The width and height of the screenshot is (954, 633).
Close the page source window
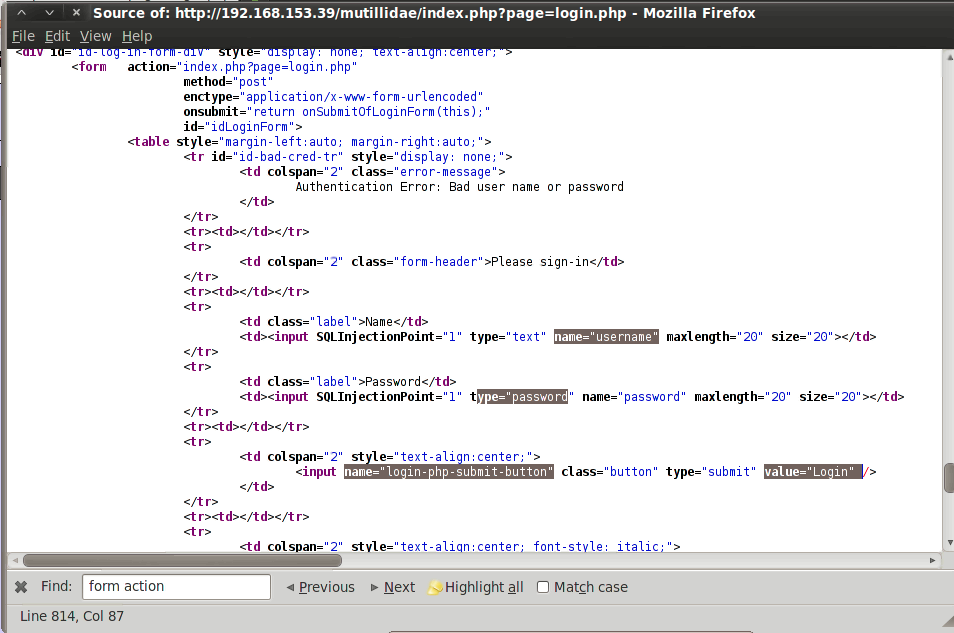pyautogui.click(x=74, y=13)
